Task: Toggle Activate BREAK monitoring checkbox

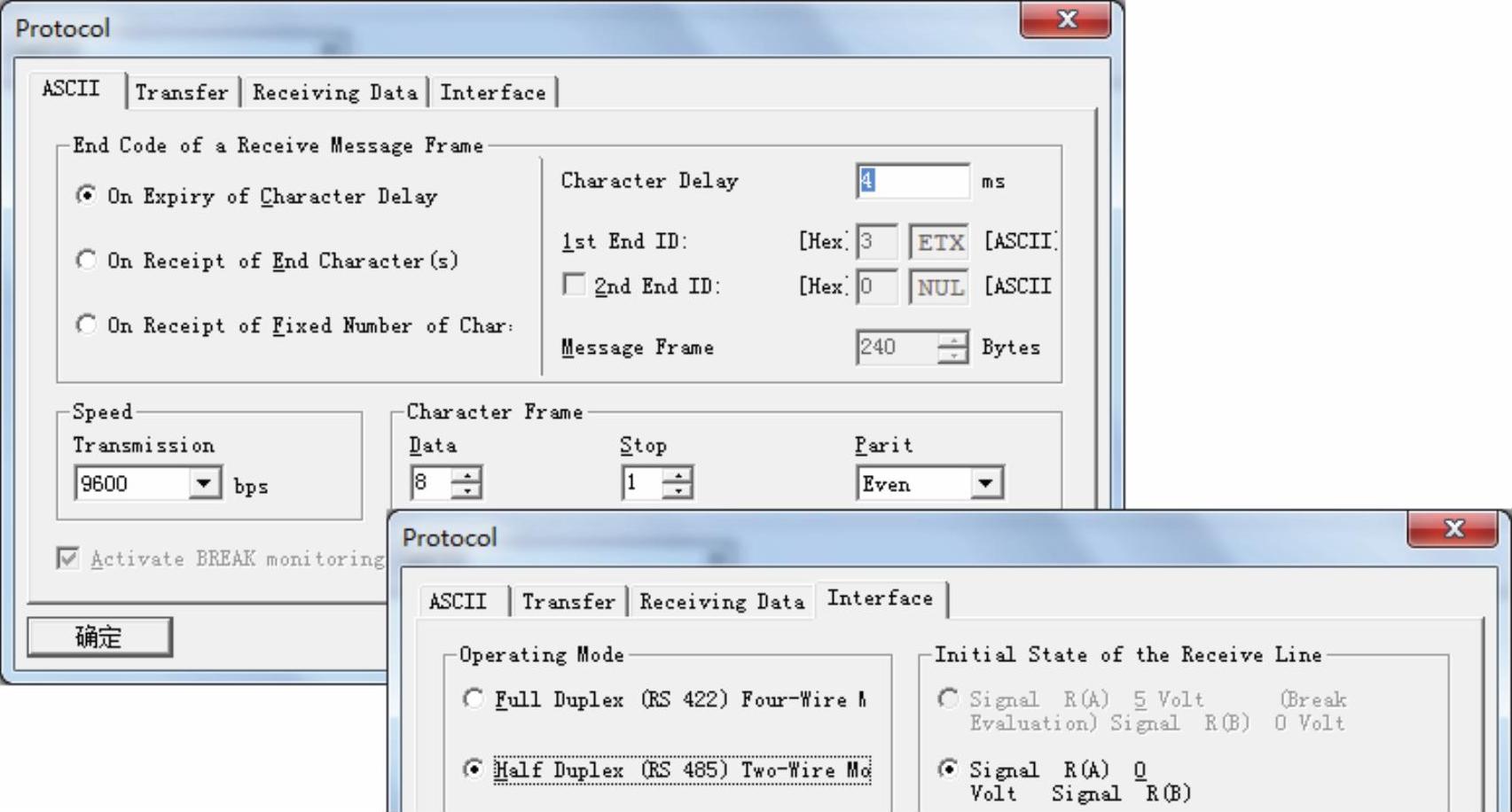Action: click(x=67, y=558)
